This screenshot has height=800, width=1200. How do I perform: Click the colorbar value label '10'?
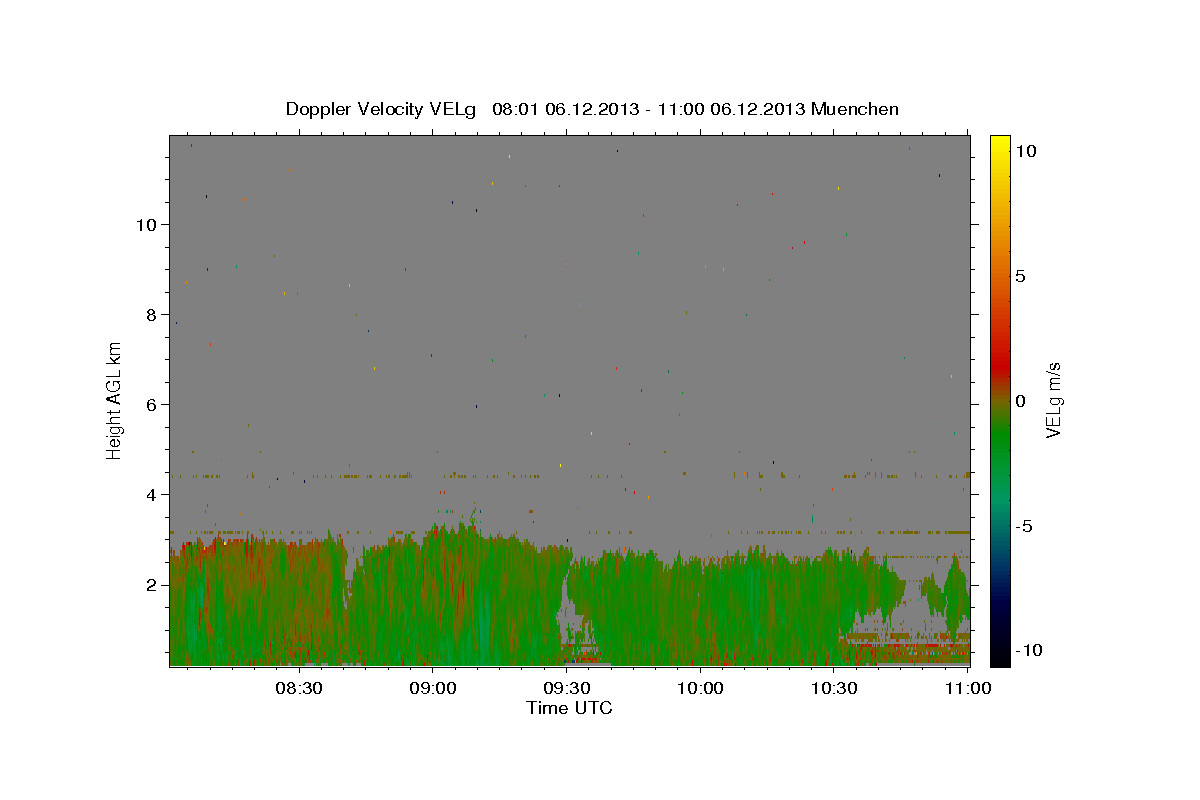1026,150
